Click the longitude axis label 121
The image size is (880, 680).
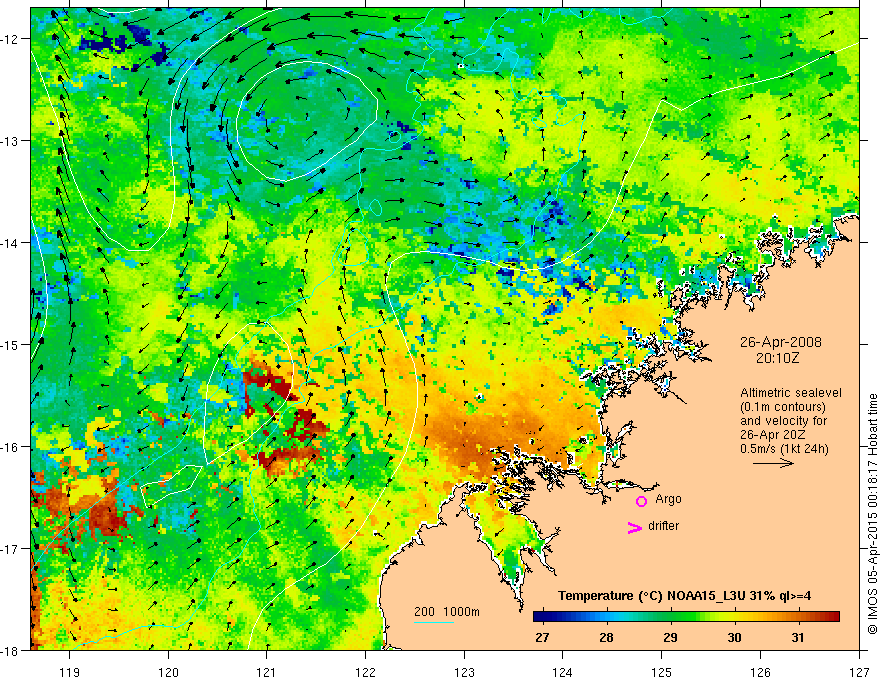pyautogui.click(x=267, y=672)
